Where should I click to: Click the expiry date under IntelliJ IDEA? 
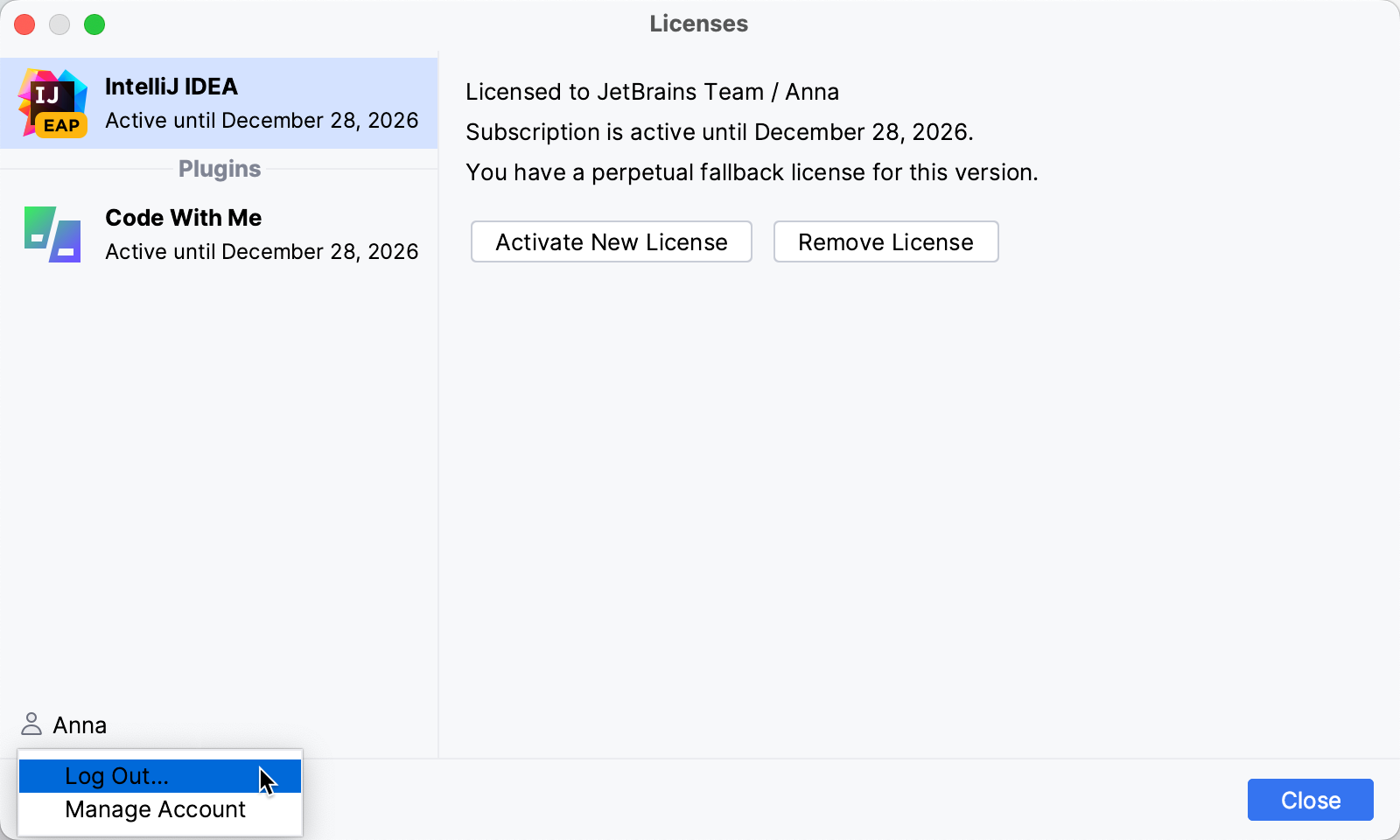[x=262, y=121]
